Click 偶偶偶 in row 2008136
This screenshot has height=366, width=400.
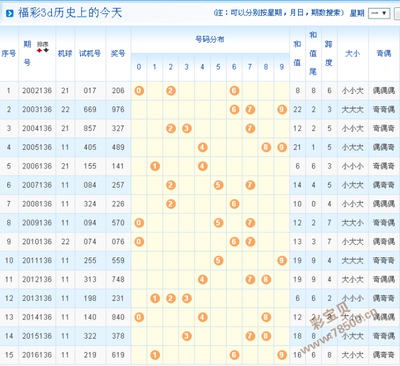pyautogui.click(x=384, y=204)
